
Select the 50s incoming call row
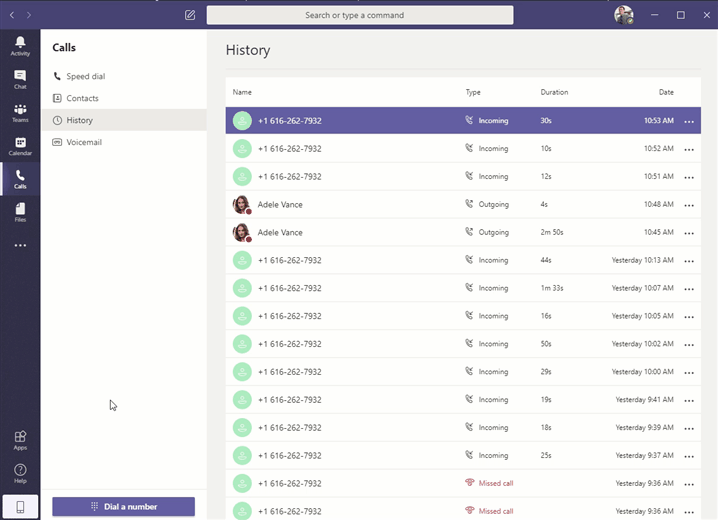463,344
